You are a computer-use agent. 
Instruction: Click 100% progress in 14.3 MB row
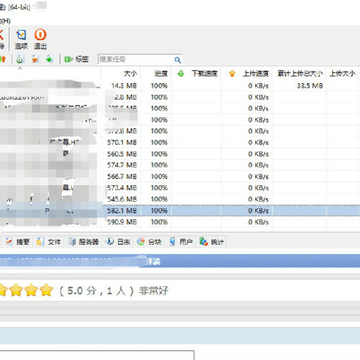point(159,86)
